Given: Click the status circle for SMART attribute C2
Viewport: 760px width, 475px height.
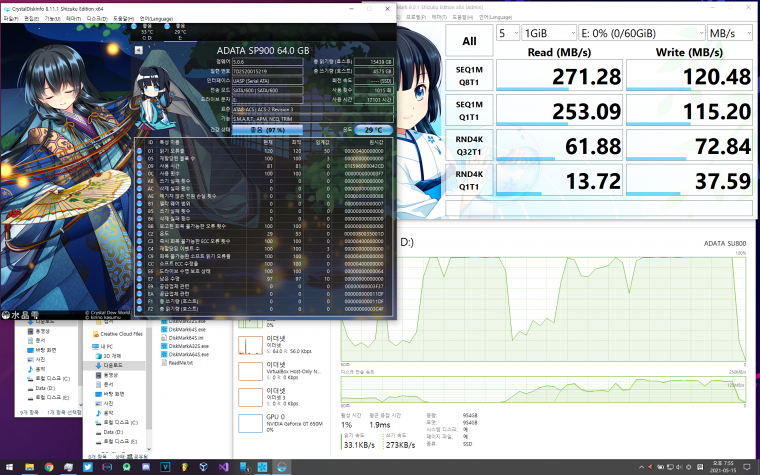Looking at the screenshot, I should pos(140,234).
